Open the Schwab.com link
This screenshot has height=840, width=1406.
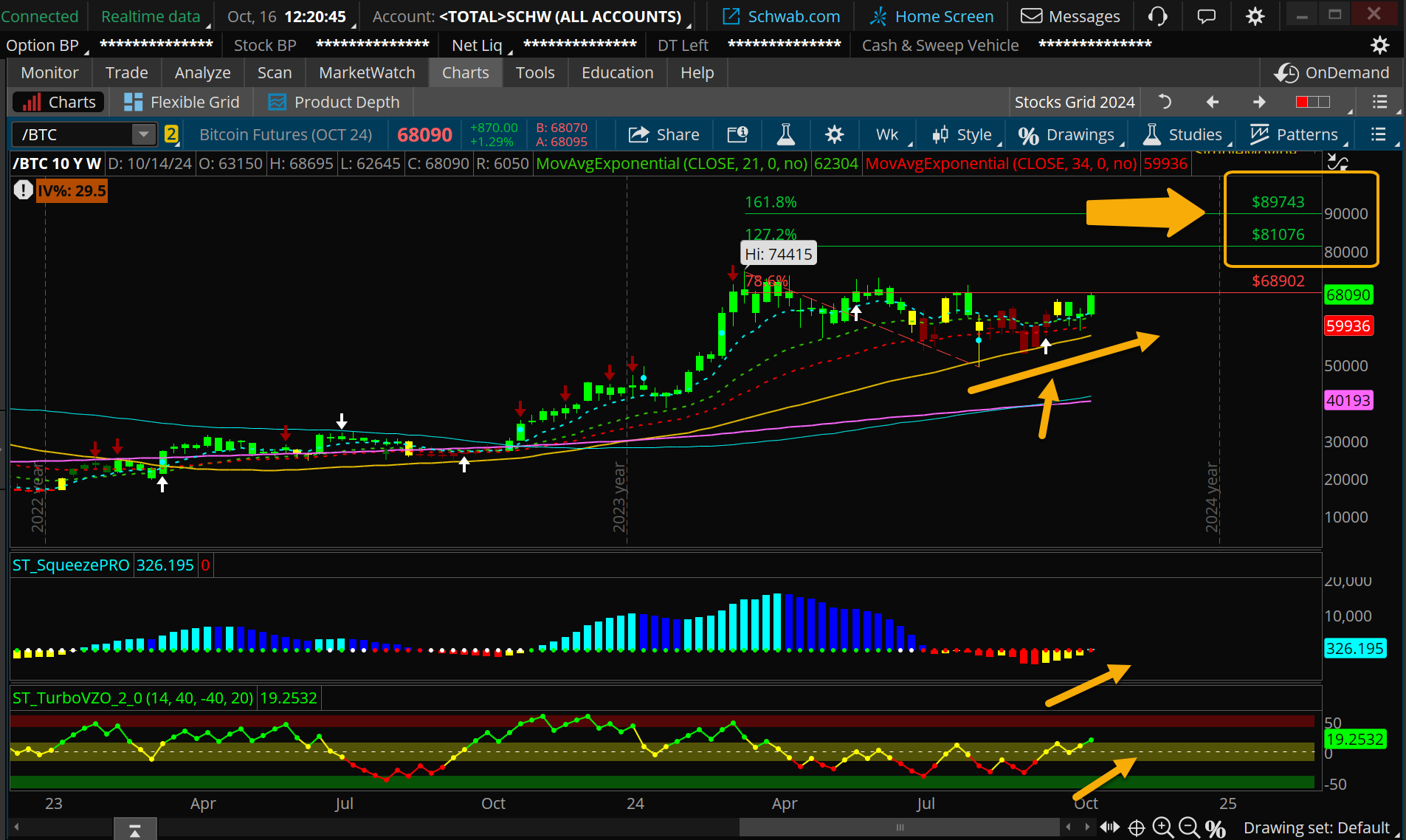(x=781, y=16)
